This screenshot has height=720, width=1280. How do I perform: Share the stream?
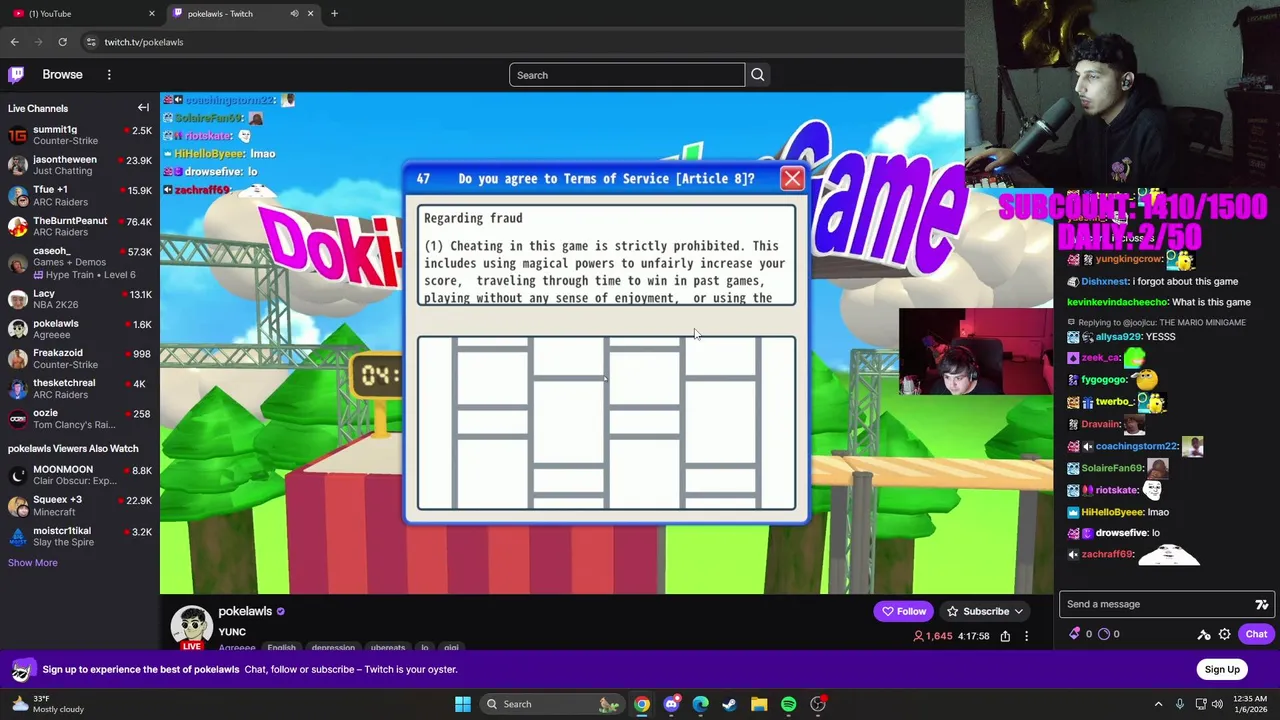click(1005, 636)
